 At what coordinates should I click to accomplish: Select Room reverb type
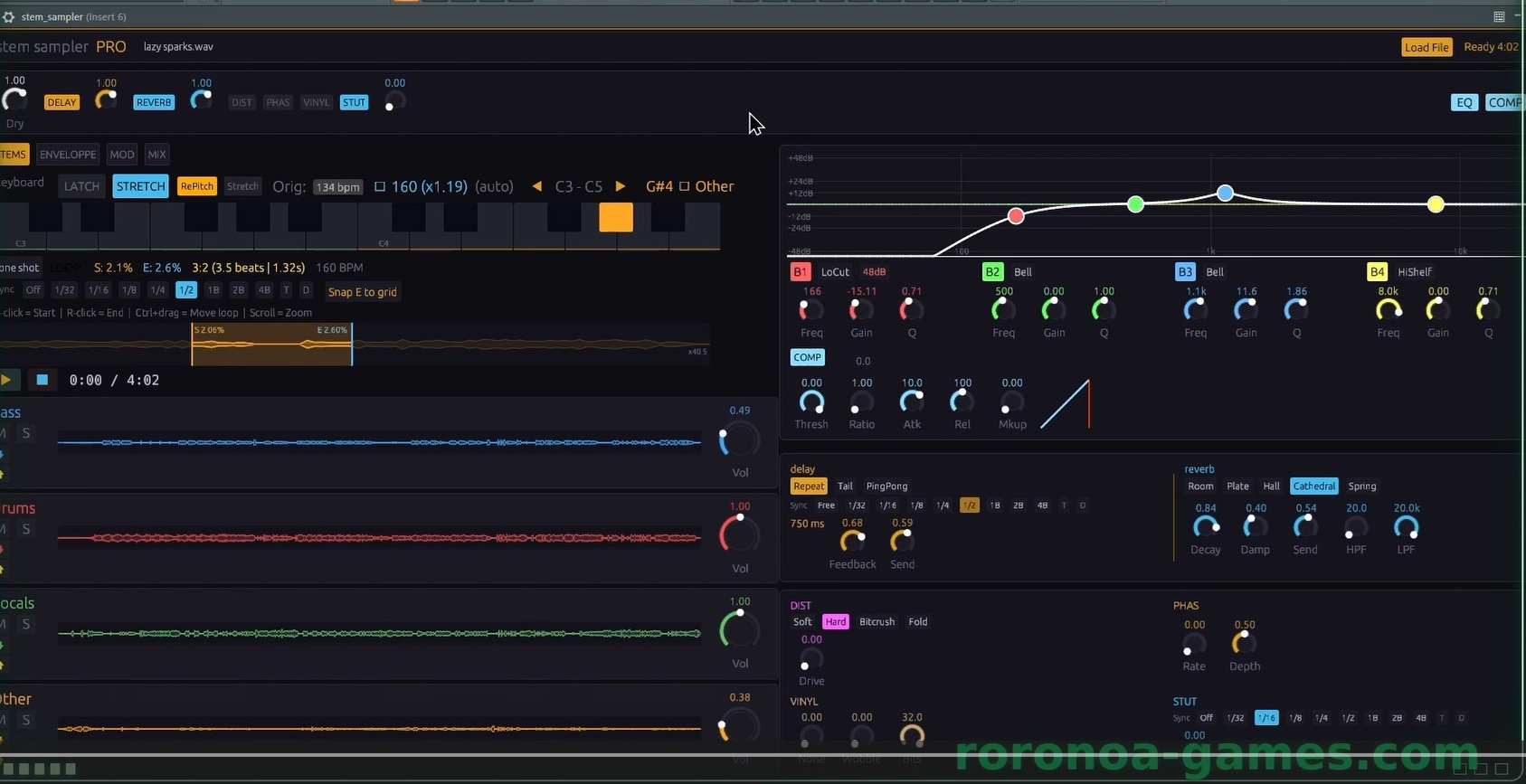[1200, 486]
